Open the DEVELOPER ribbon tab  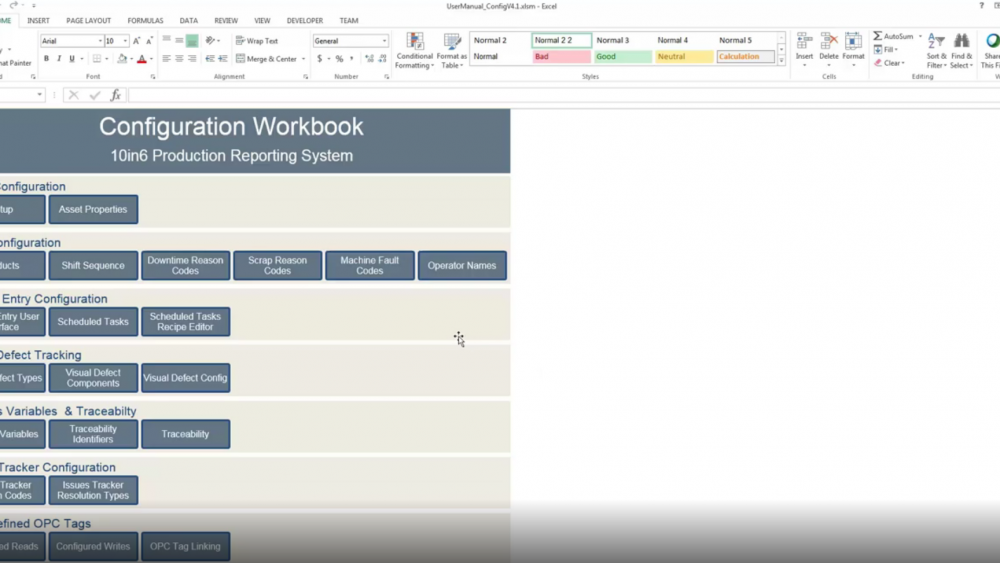304,20
